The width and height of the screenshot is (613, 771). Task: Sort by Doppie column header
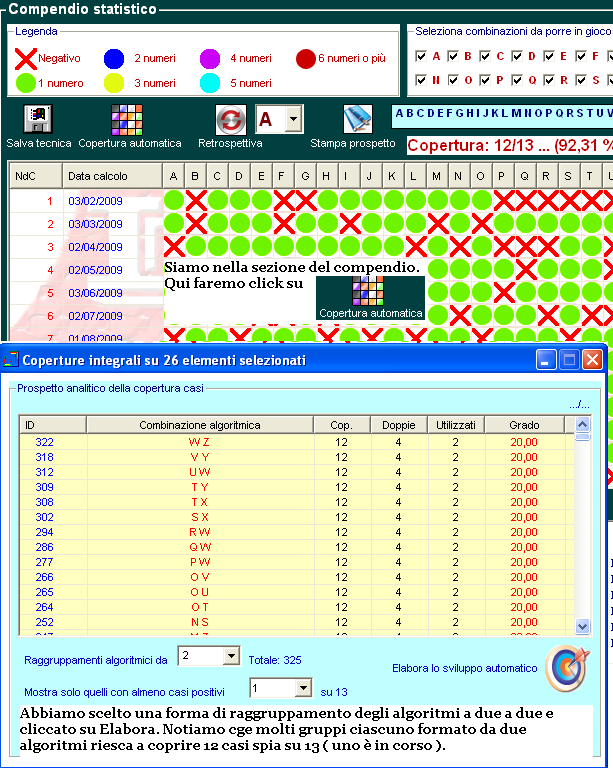click(x=399, y=425)
